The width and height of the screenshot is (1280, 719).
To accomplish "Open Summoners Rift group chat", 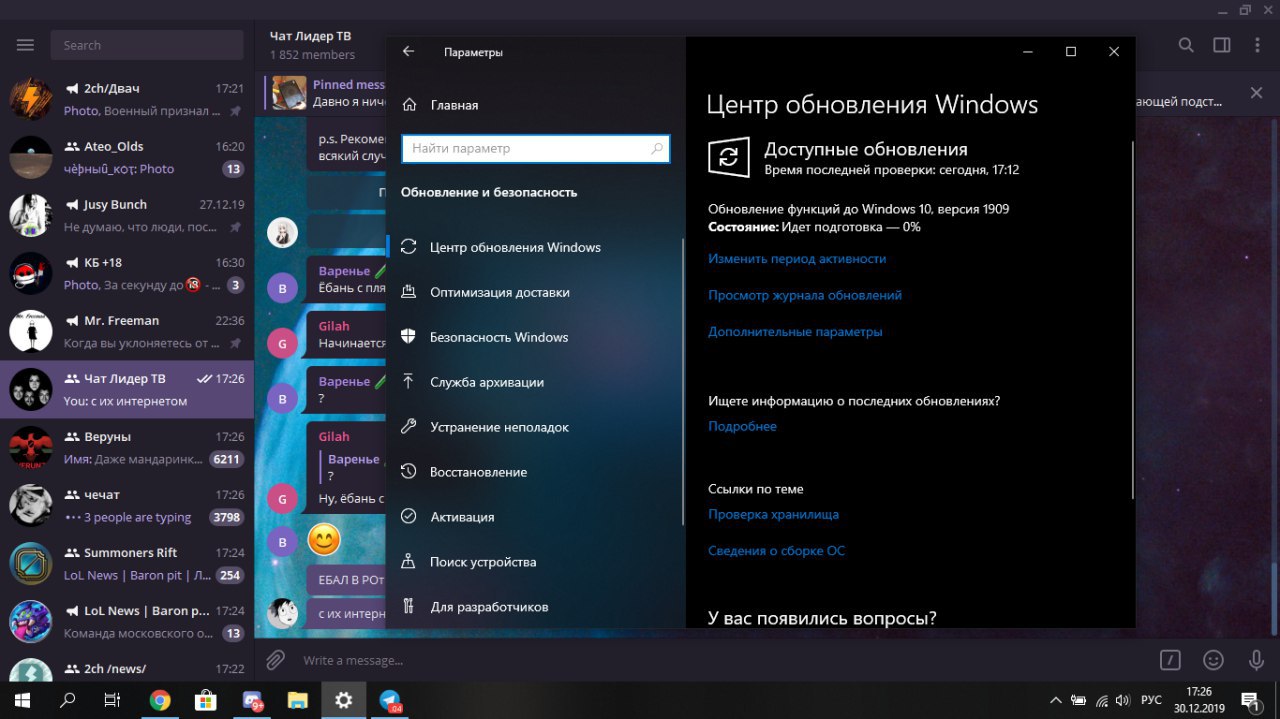I will (127, 563).
